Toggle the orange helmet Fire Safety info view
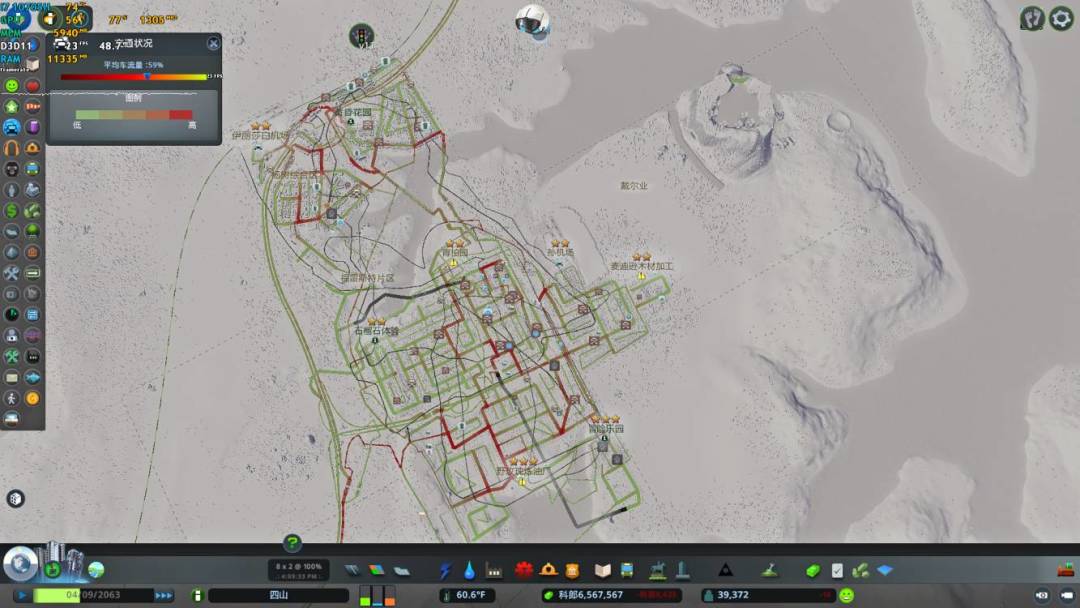 click(x=32, y=148)
